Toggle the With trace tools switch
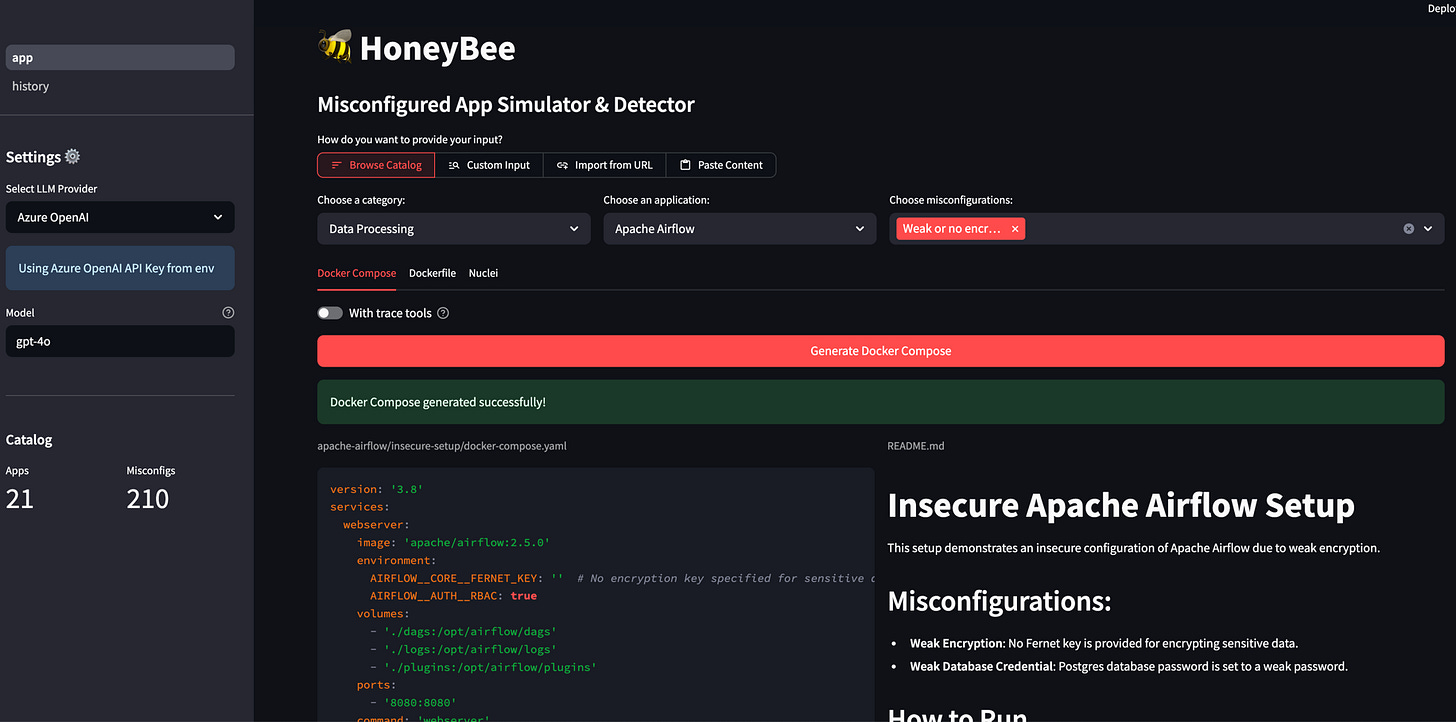 (330, 313)
